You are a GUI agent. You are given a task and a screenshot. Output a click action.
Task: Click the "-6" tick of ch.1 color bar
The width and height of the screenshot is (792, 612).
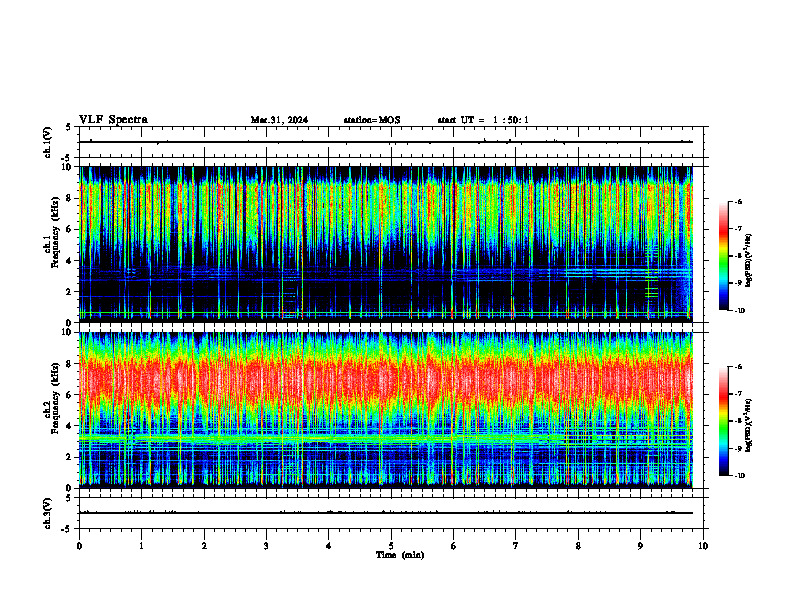(738, 201)
